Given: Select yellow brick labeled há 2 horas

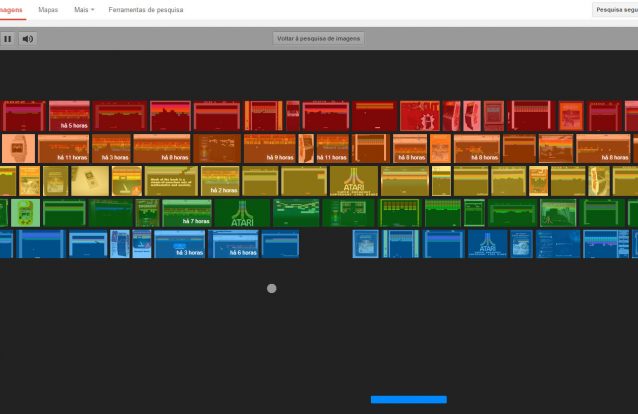Looking at the screenshot, I should [220, 181].
